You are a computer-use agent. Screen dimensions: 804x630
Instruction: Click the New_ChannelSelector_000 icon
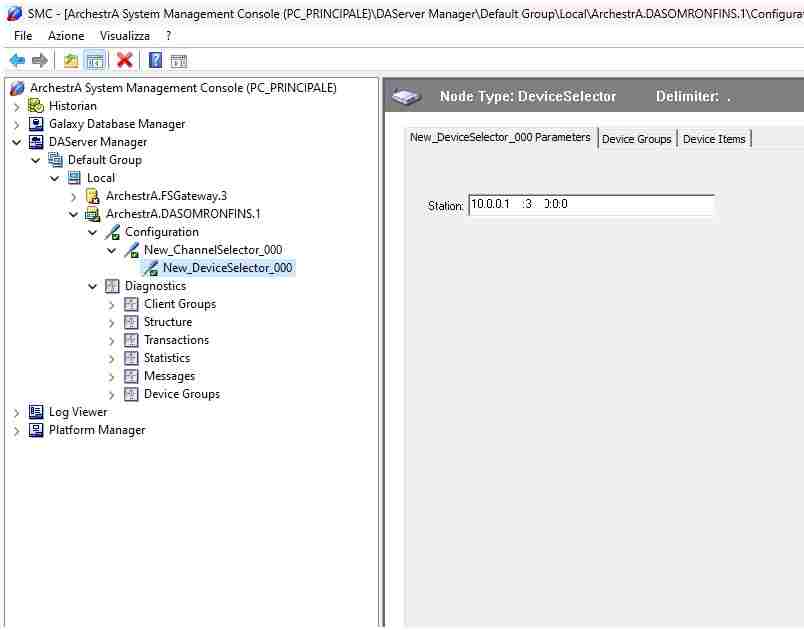[131, 250]
